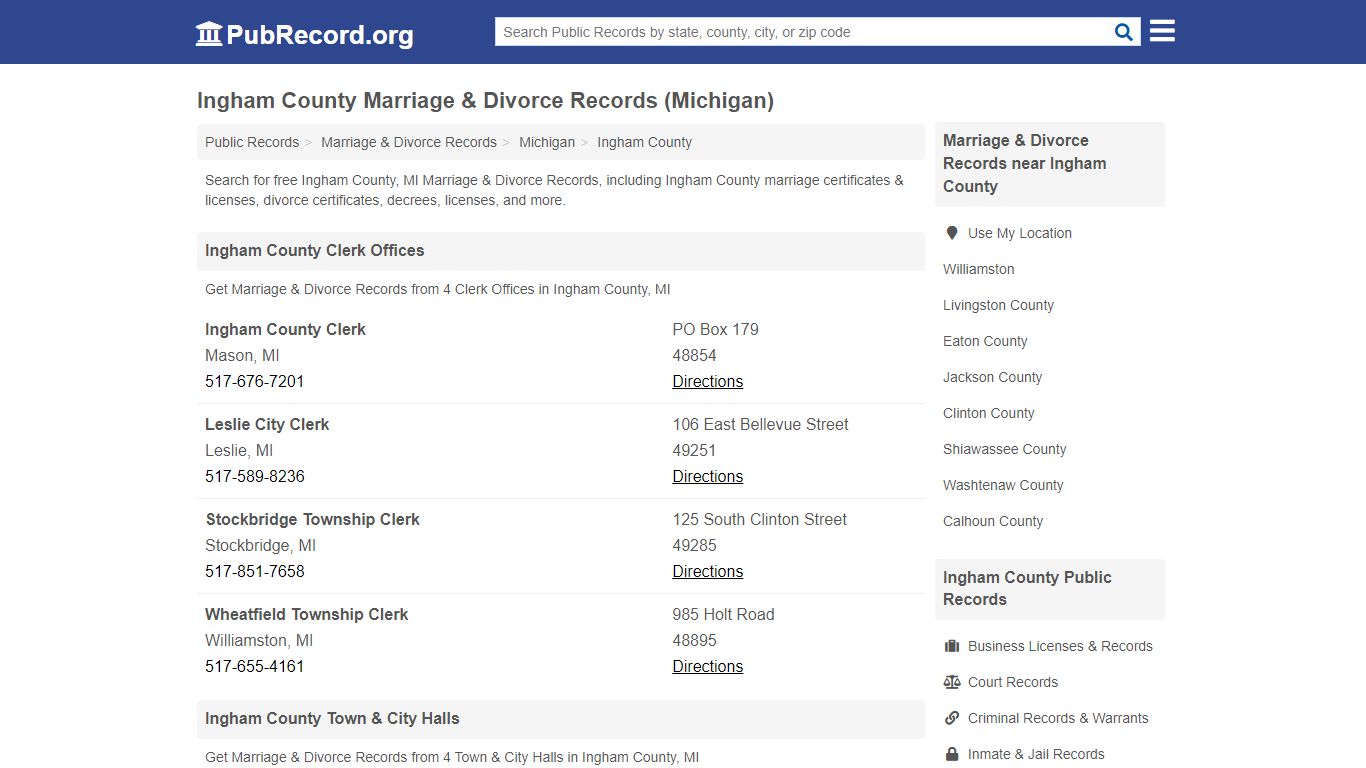The image size is (1366, 768).
Task: Click the Court Records scales icon
Action: pyautogui.click(x=952, y=682)
